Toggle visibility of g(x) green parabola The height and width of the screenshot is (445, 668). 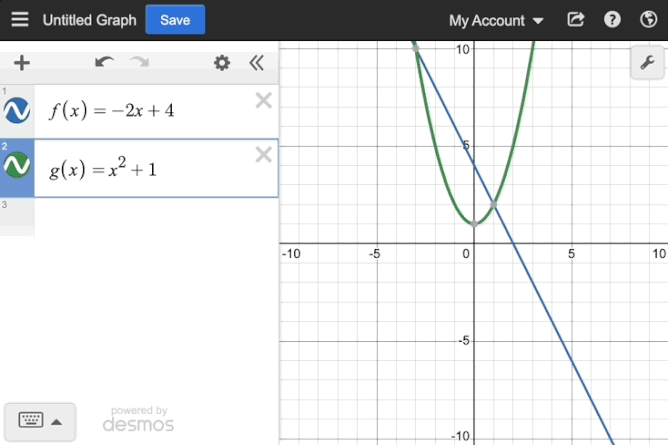click(17, 167)
